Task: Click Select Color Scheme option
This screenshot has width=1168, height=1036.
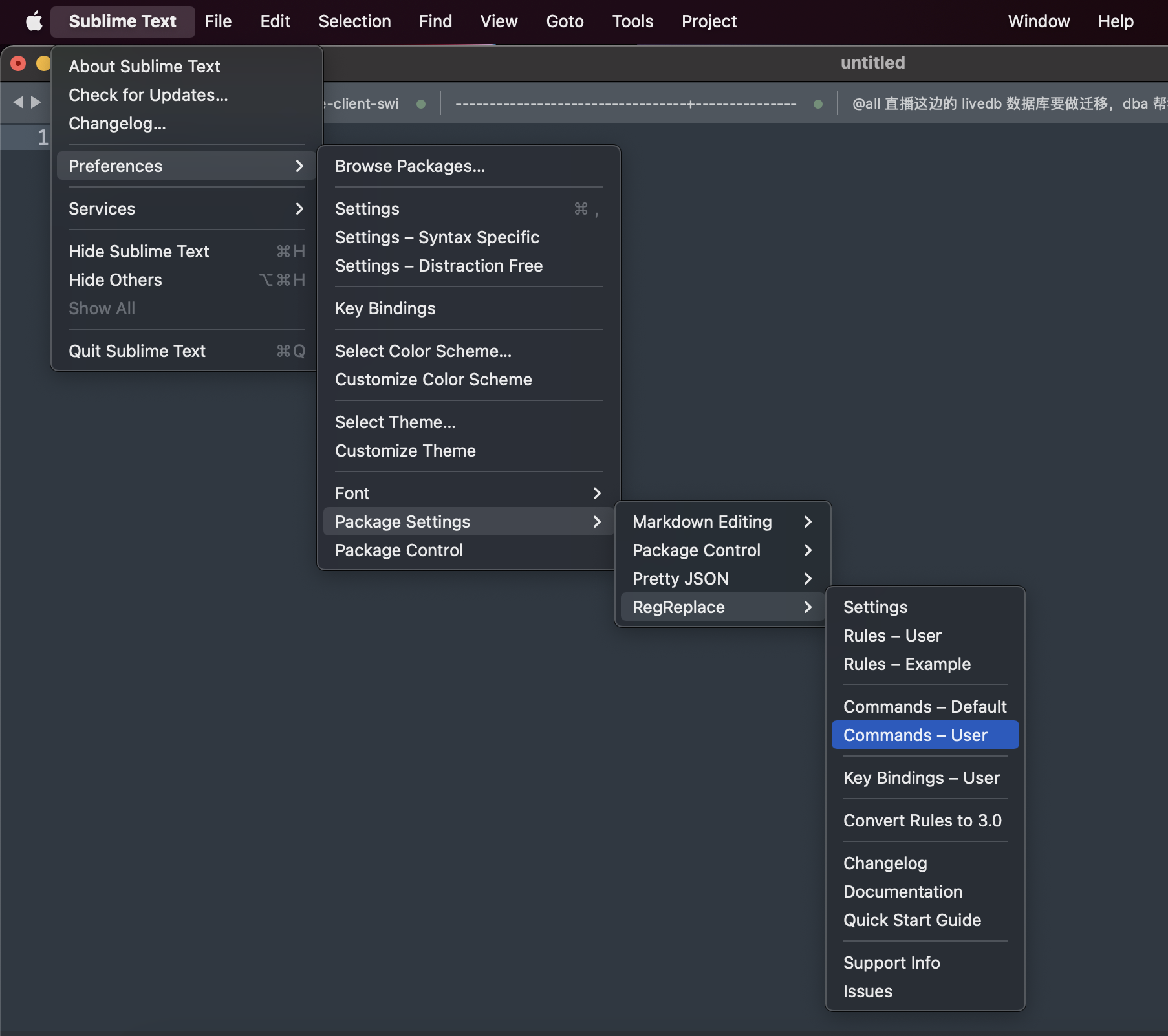Action: pyautogui.click(x=423, y=351)
